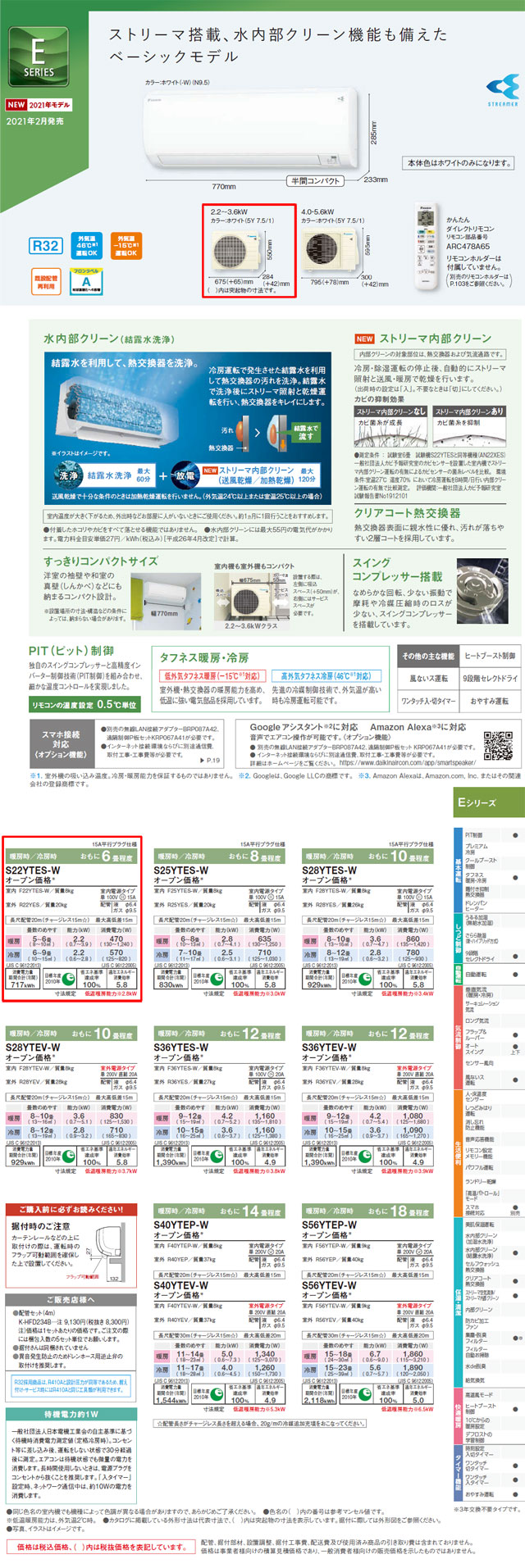Click the ワンタッチ入/切タイマー feature box
The height and width of the screenshot is (1568, 525).
pos(428,702)
